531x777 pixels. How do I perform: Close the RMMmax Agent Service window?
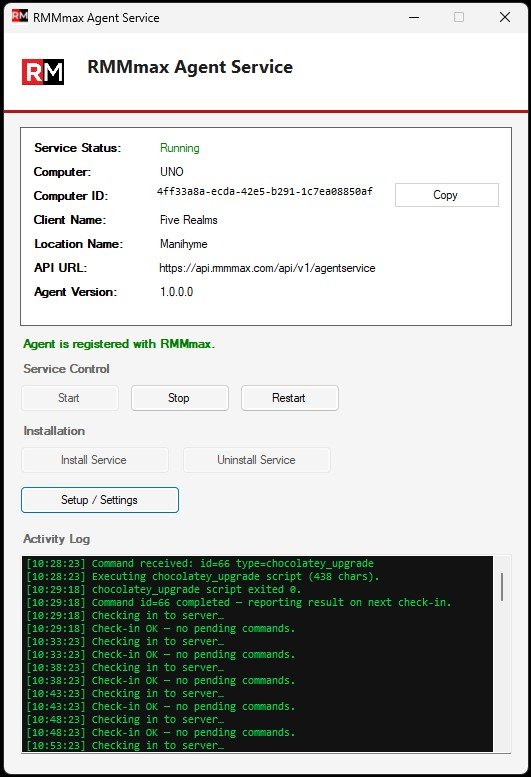coord(505,17)
